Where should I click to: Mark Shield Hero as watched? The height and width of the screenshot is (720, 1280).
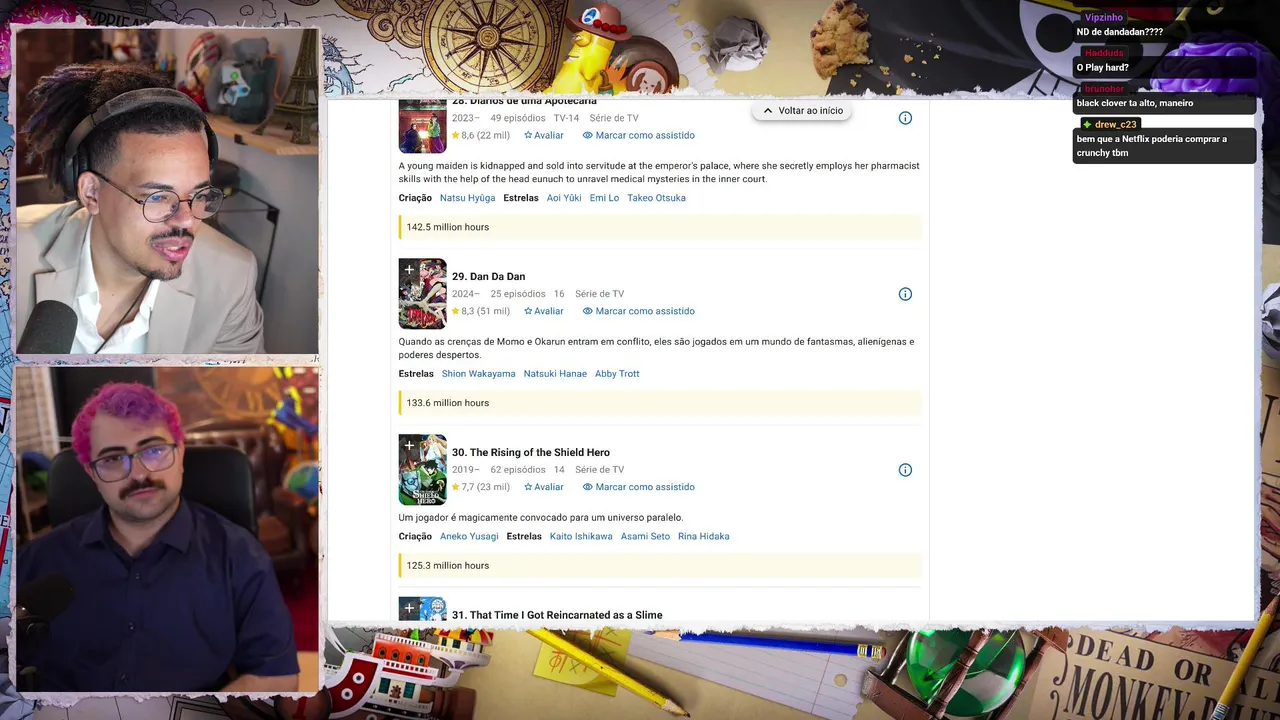pos(638,487)
